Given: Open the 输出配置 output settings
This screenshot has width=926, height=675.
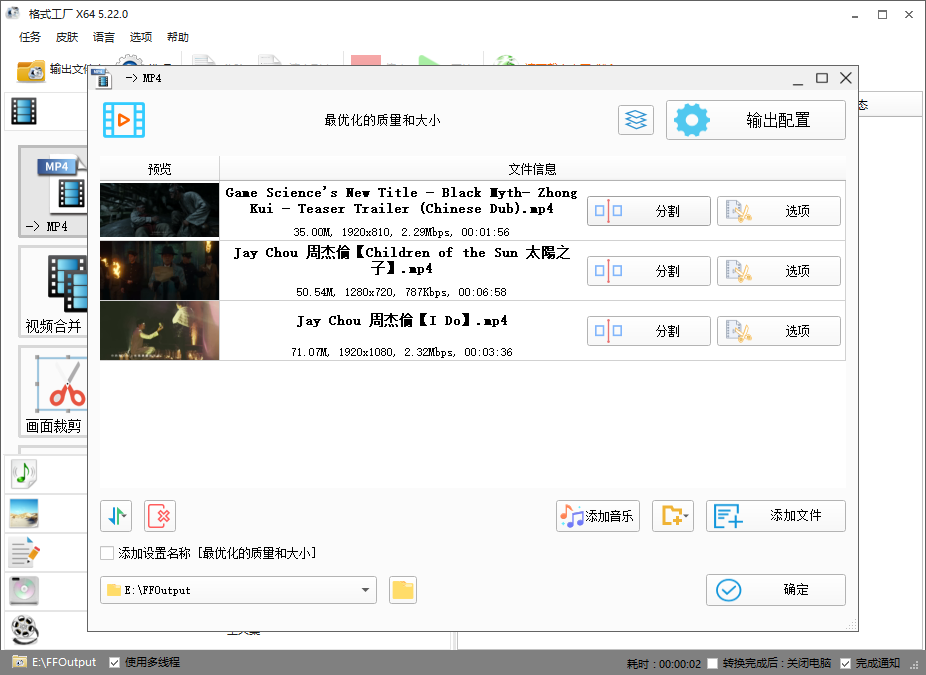Looking at the screenshot, I should (x=755, y=120).
